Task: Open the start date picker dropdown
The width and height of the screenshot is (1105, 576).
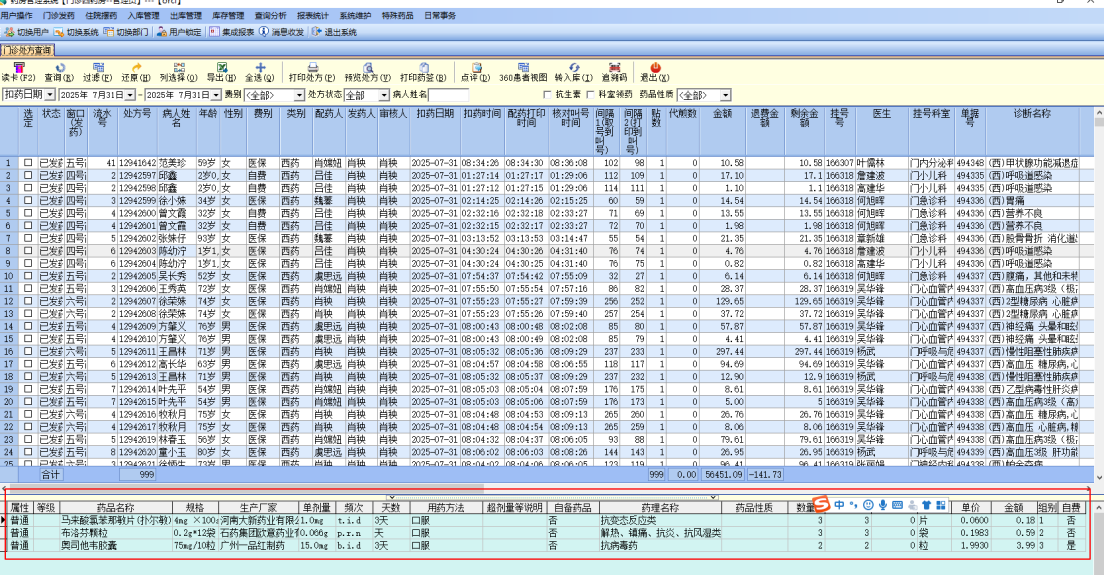Action: pos(130,94)
